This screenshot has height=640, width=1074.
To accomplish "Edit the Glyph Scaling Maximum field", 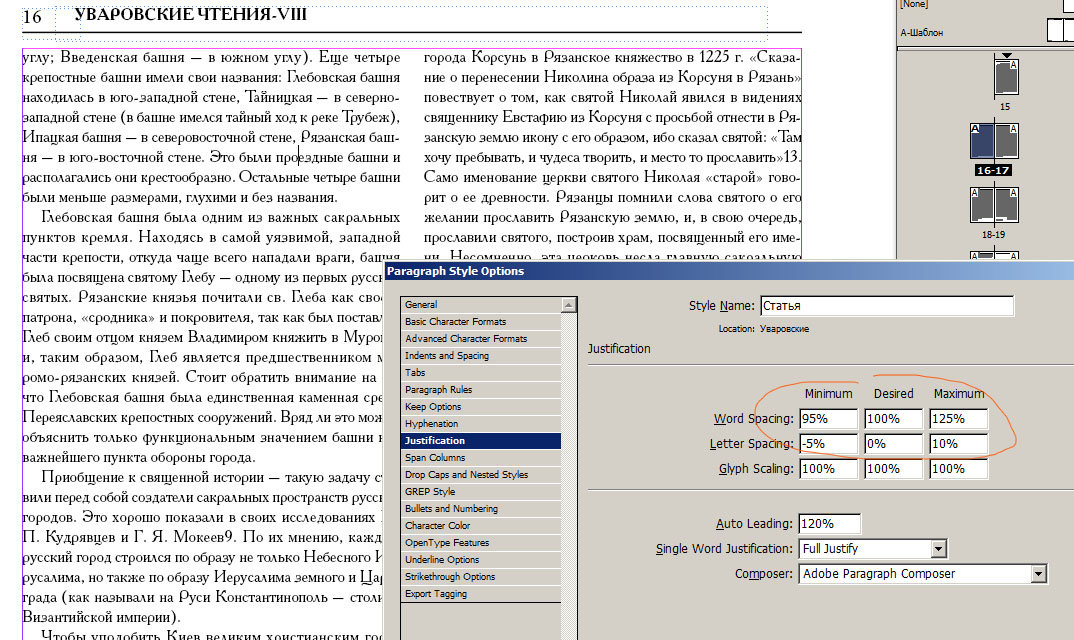I will pos(958,469).
